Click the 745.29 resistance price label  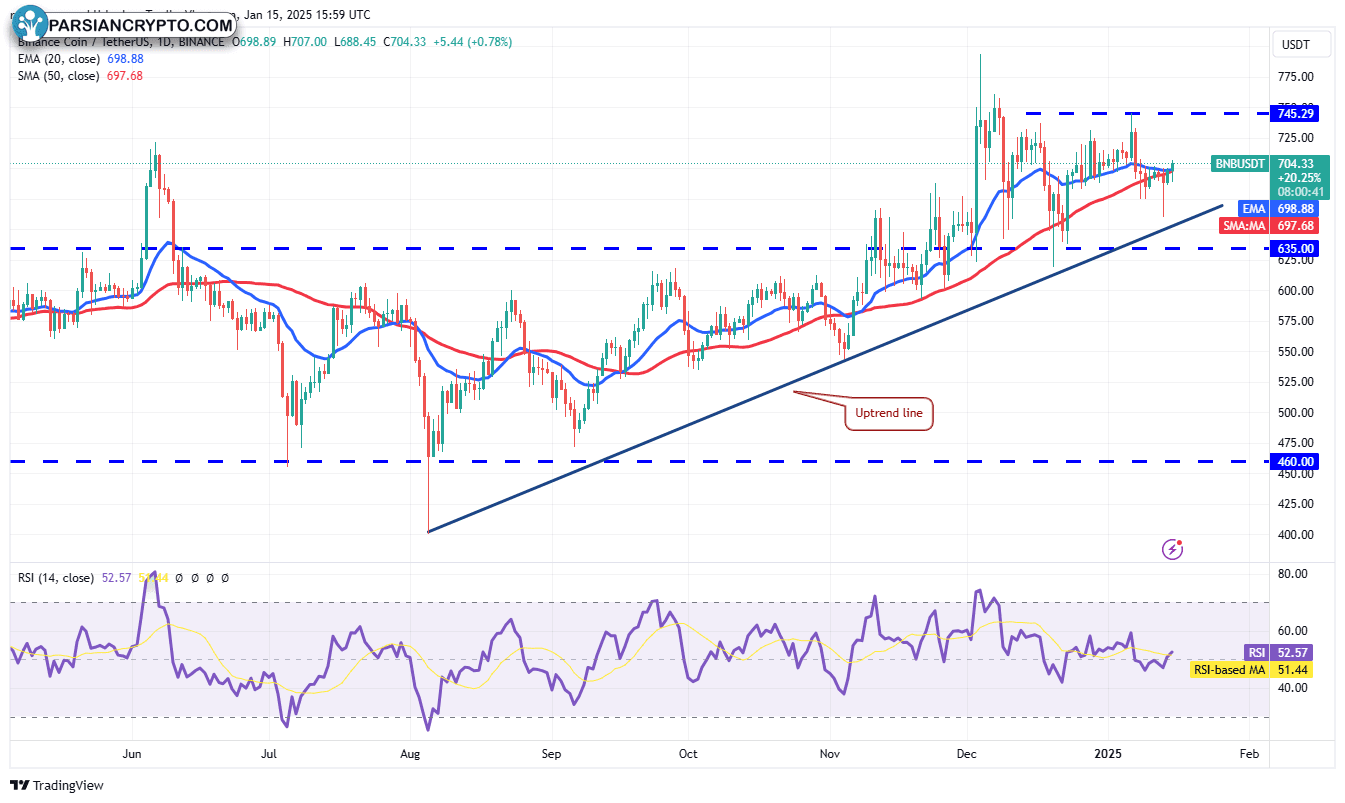(1295, 113)
